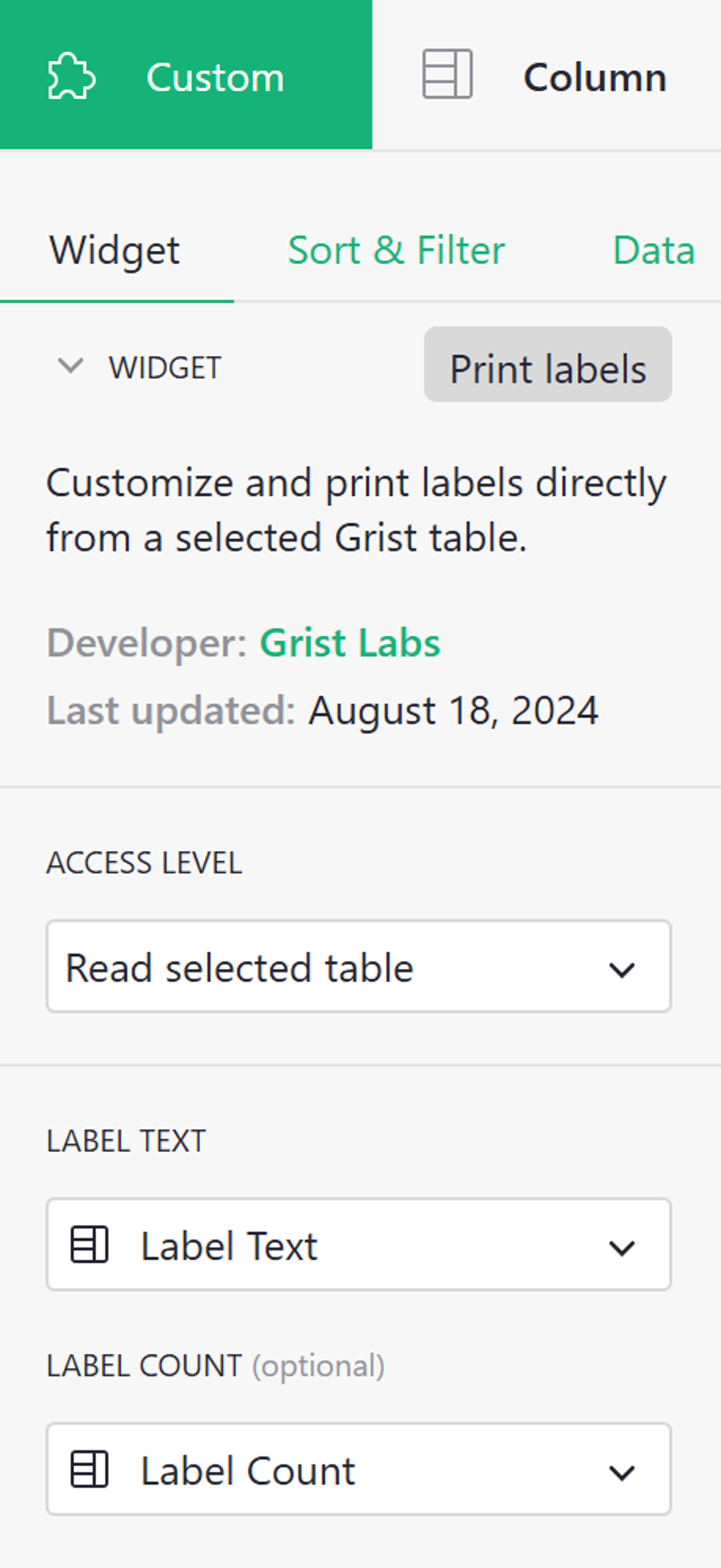
Task: Click the "Column" tab label text
Action: tap(595, 77)
